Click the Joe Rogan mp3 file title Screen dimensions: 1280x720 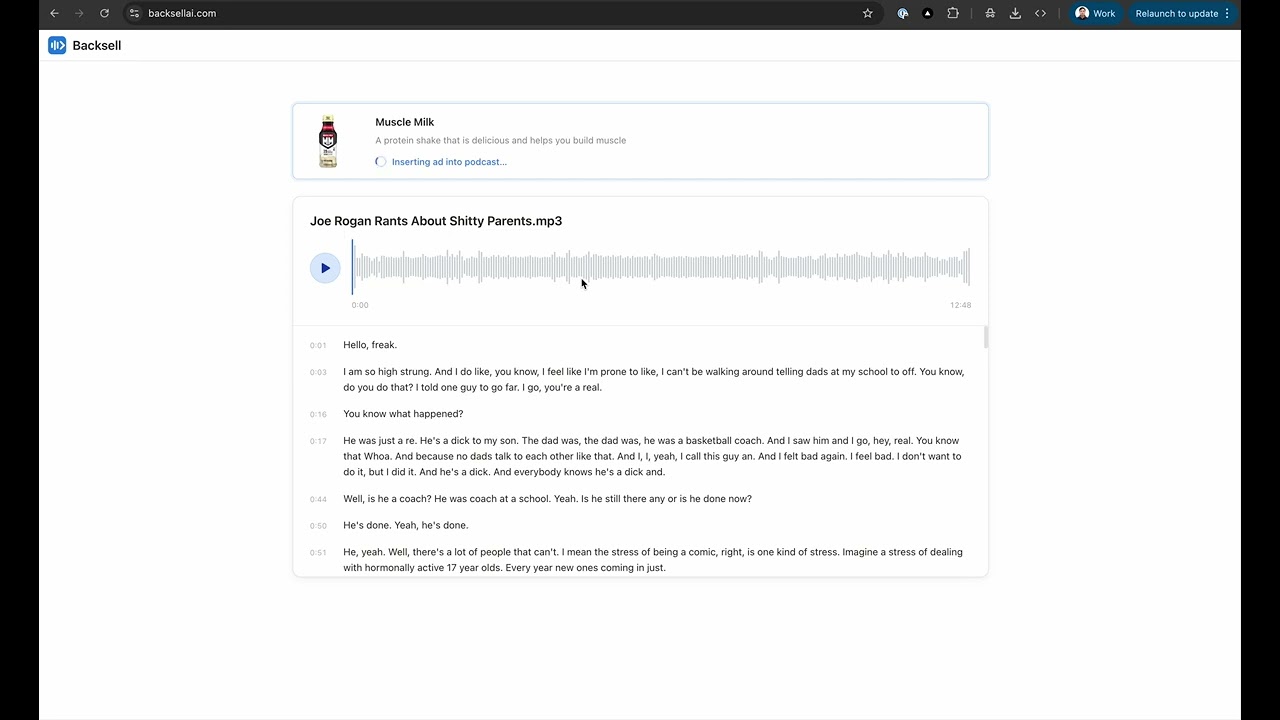(436, 221)
